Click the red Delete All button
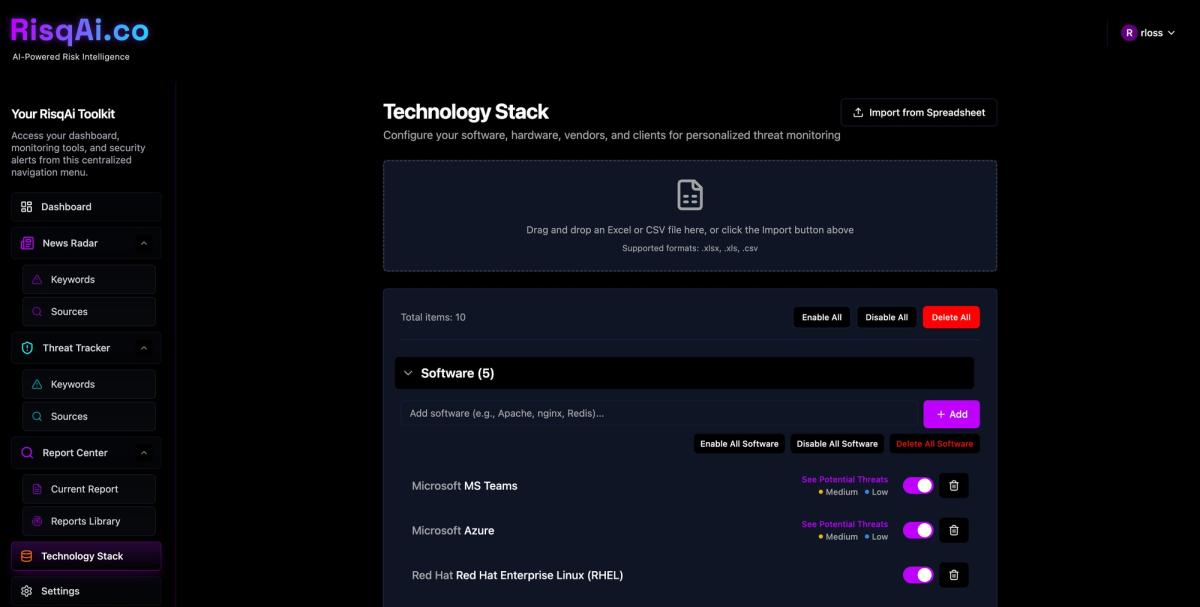 (951, 317)
